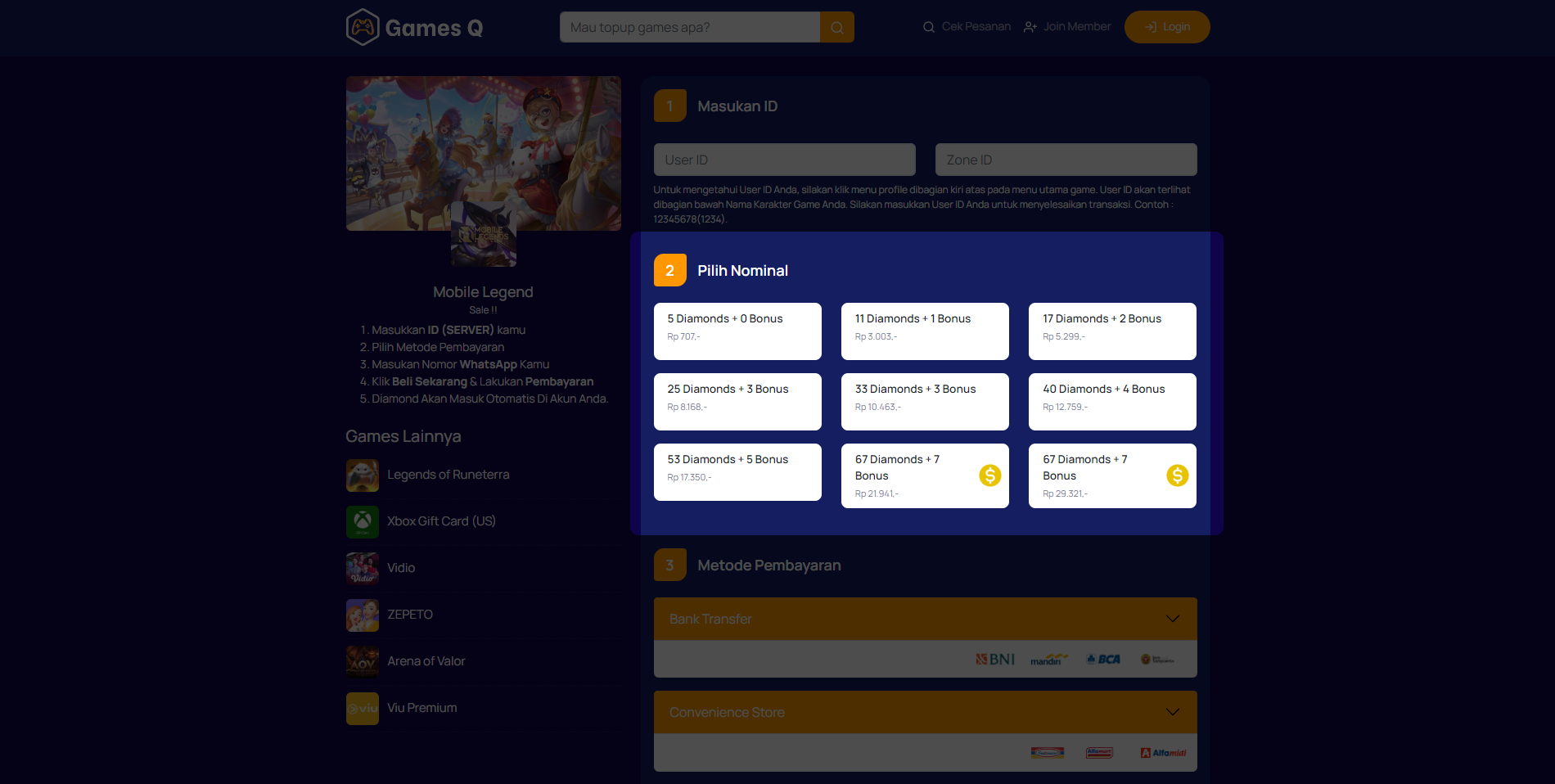Click the Mandiri bank logo
The image size is (1555, 784).
(x=1049, y=660)
